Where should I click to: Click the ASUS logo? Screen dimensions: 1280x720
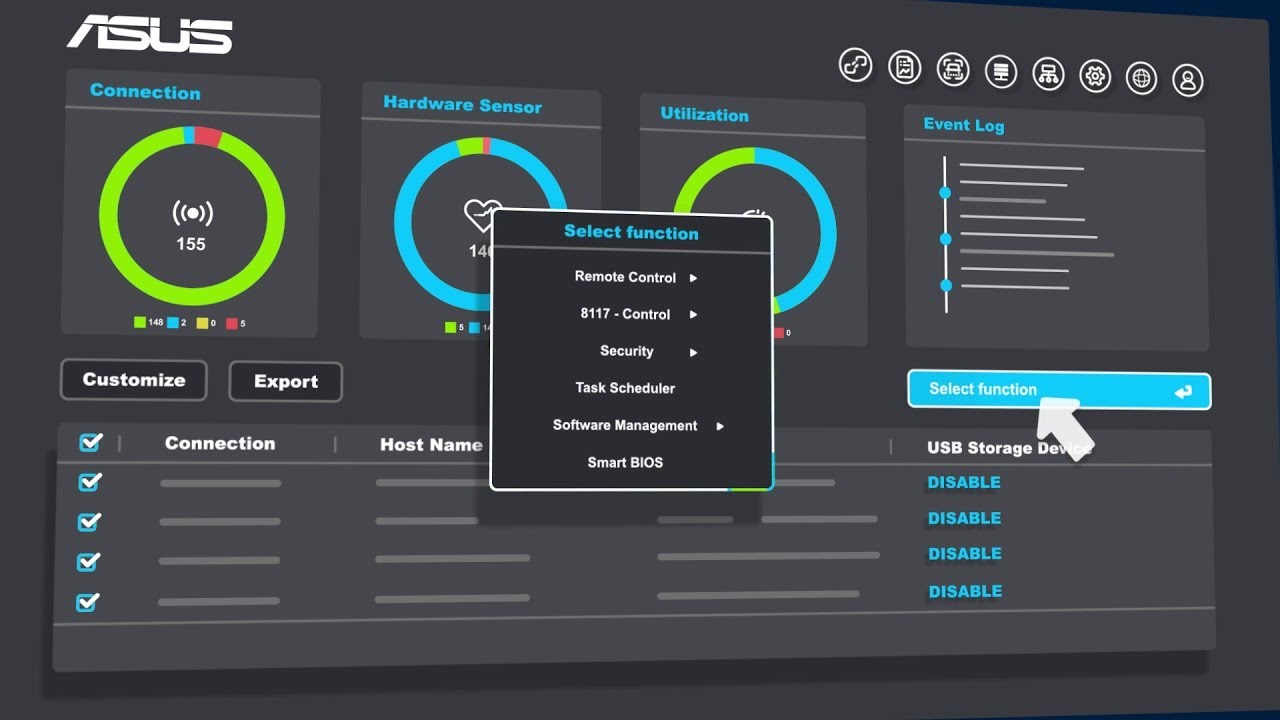(150, 34)
